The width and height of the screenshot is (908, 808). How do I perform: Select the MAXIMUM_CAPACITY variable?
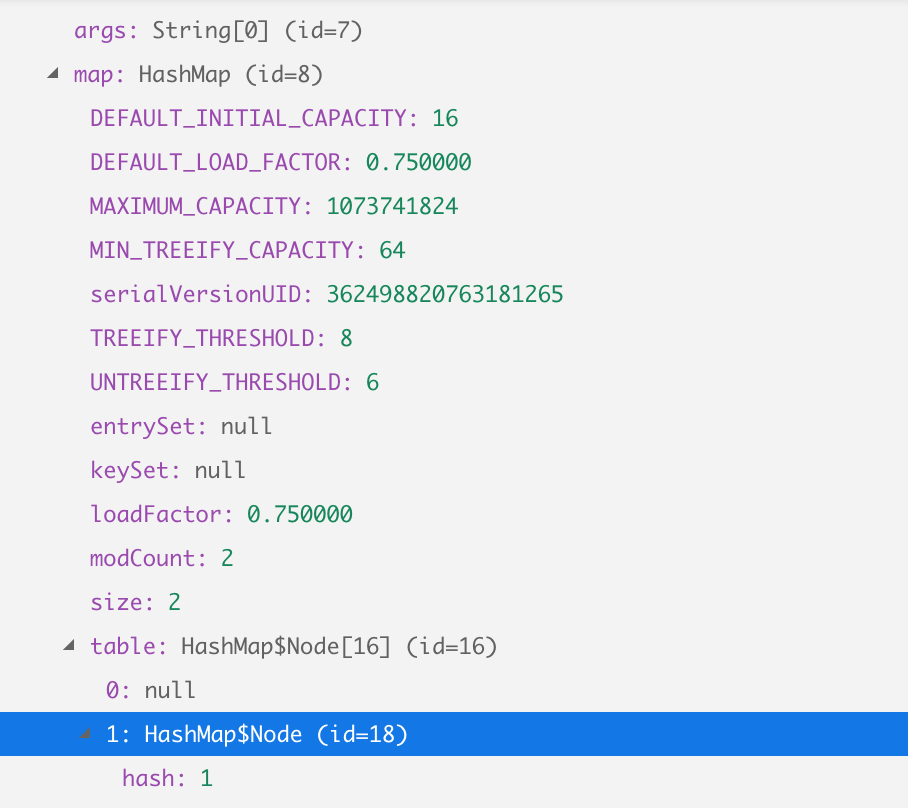coord(203,207)
